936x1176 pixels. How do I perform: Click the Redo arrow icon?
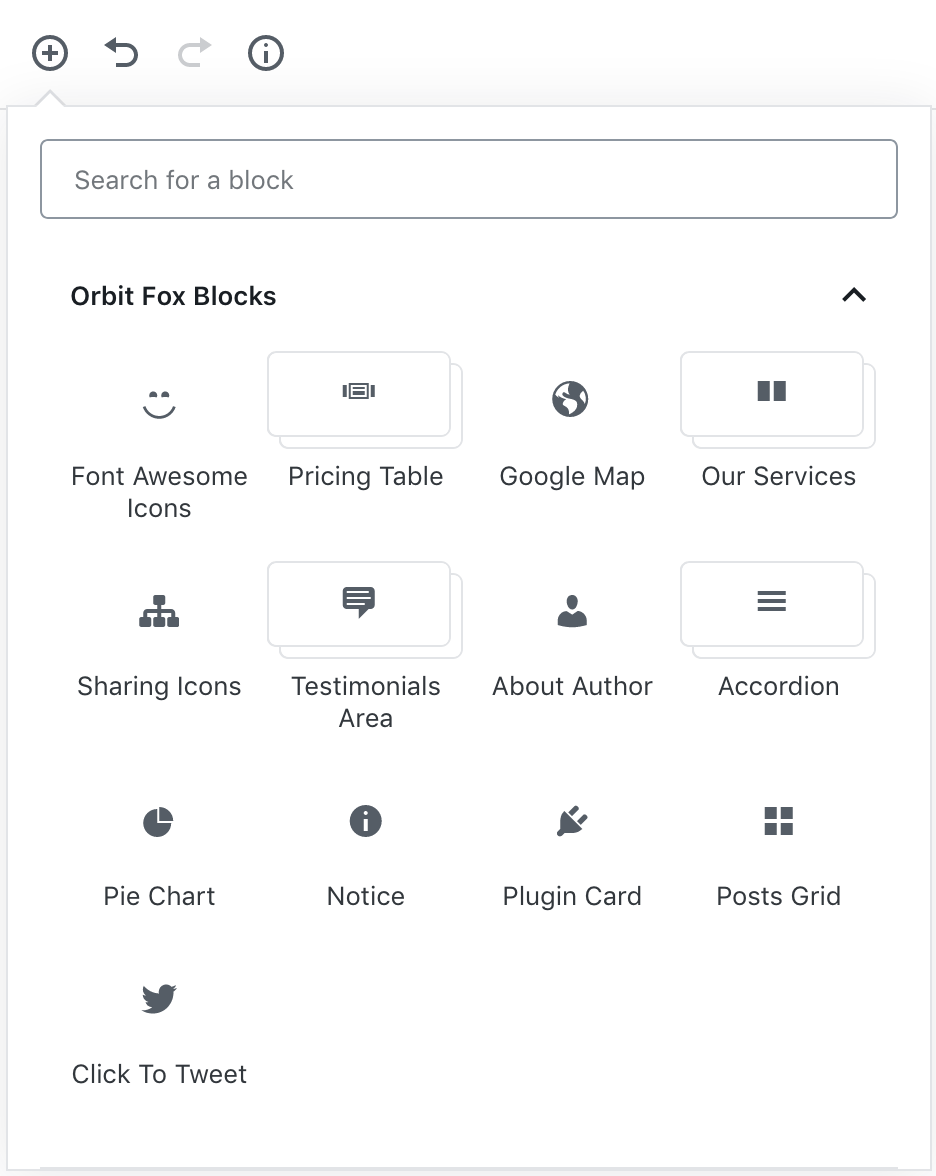click(194, 53)
